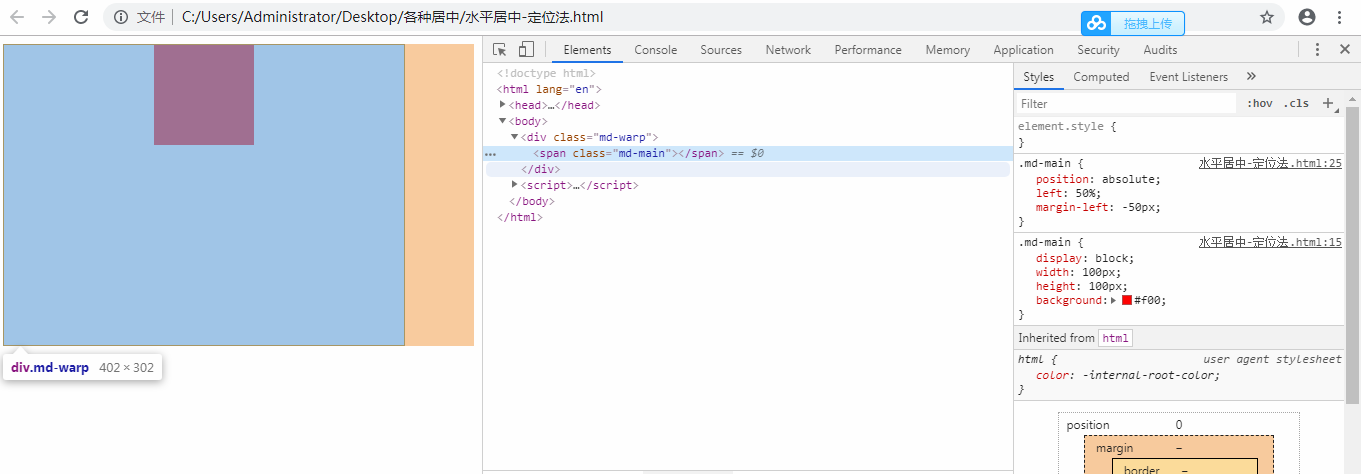Expand the head element node
The height and width of the screenshot is (474, 1361).
click(x=503, y=105)
